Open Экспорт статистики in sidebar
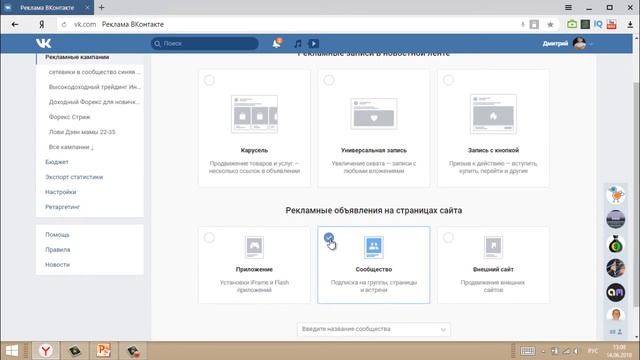 [74, 177]
